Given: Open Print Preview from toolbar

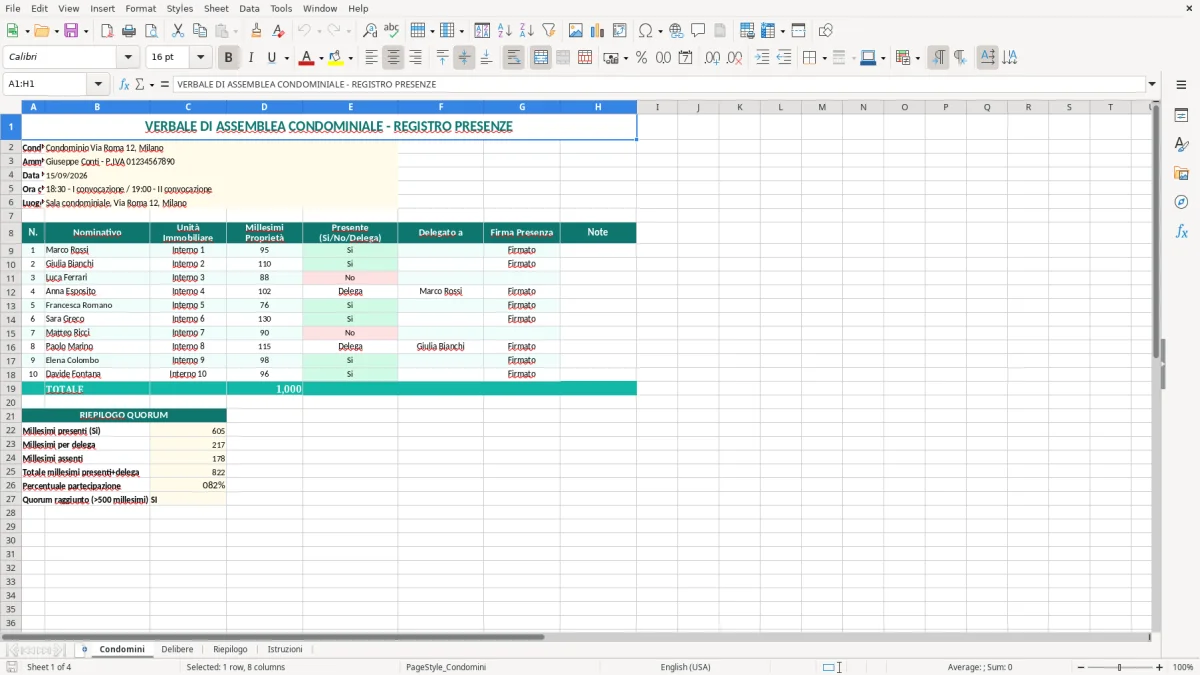Looking at the screenshot, I should [151, 31].
